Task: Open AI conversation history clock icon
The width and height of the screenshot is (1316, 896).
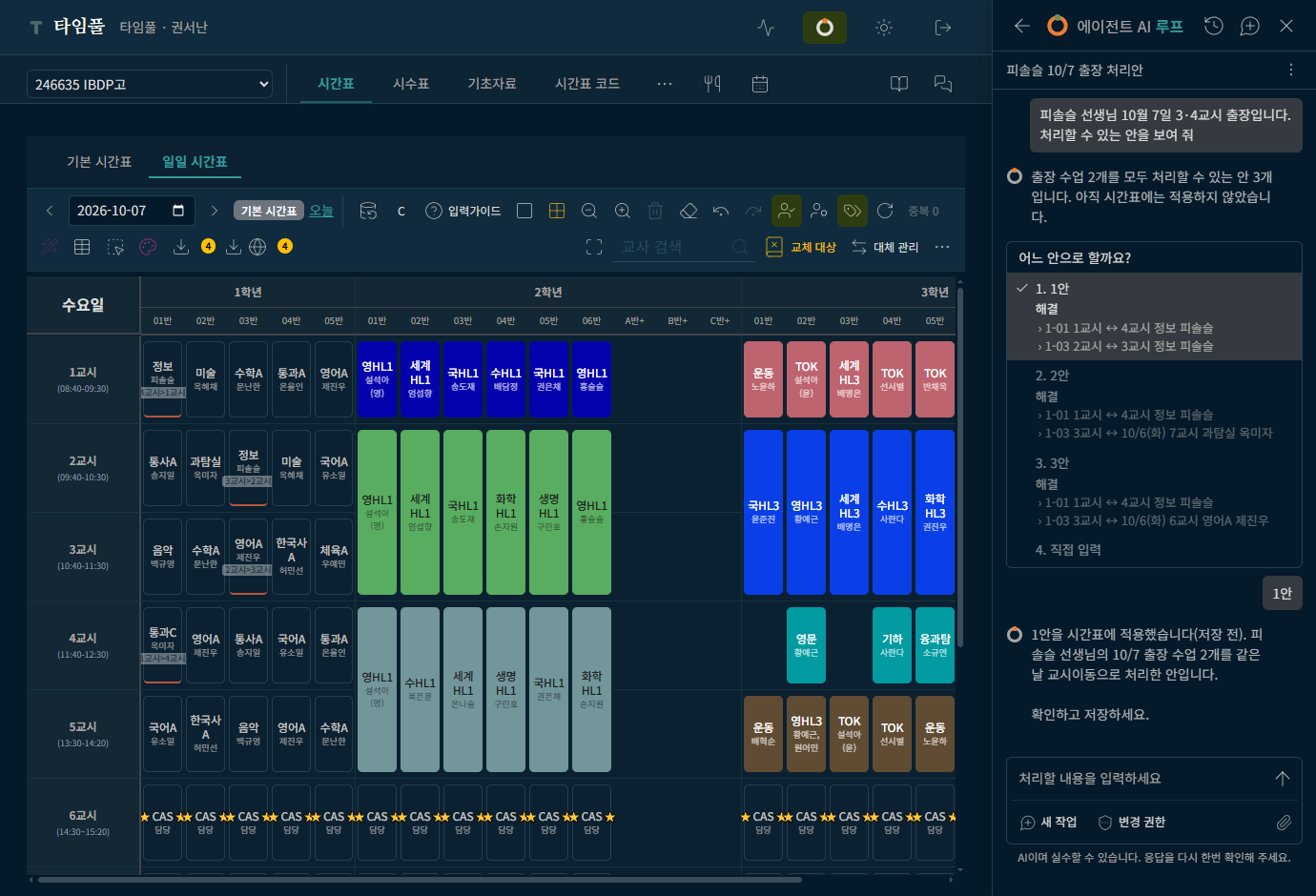Action: pyautogui.click(x=1214, y=27)
